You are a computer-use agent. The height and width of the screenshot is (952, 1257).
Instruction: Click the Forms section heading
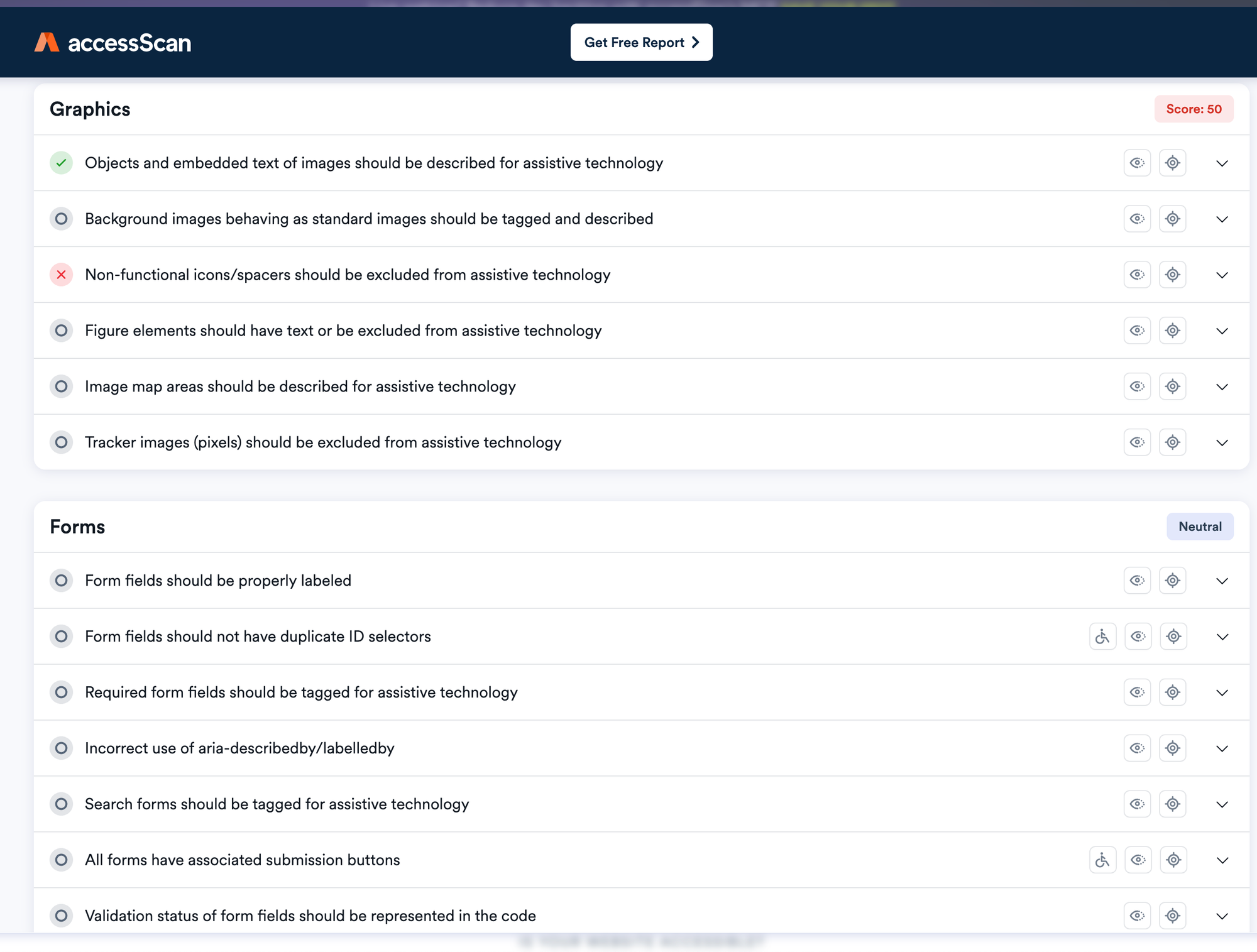pyautogui.click(x=77, y=527)
